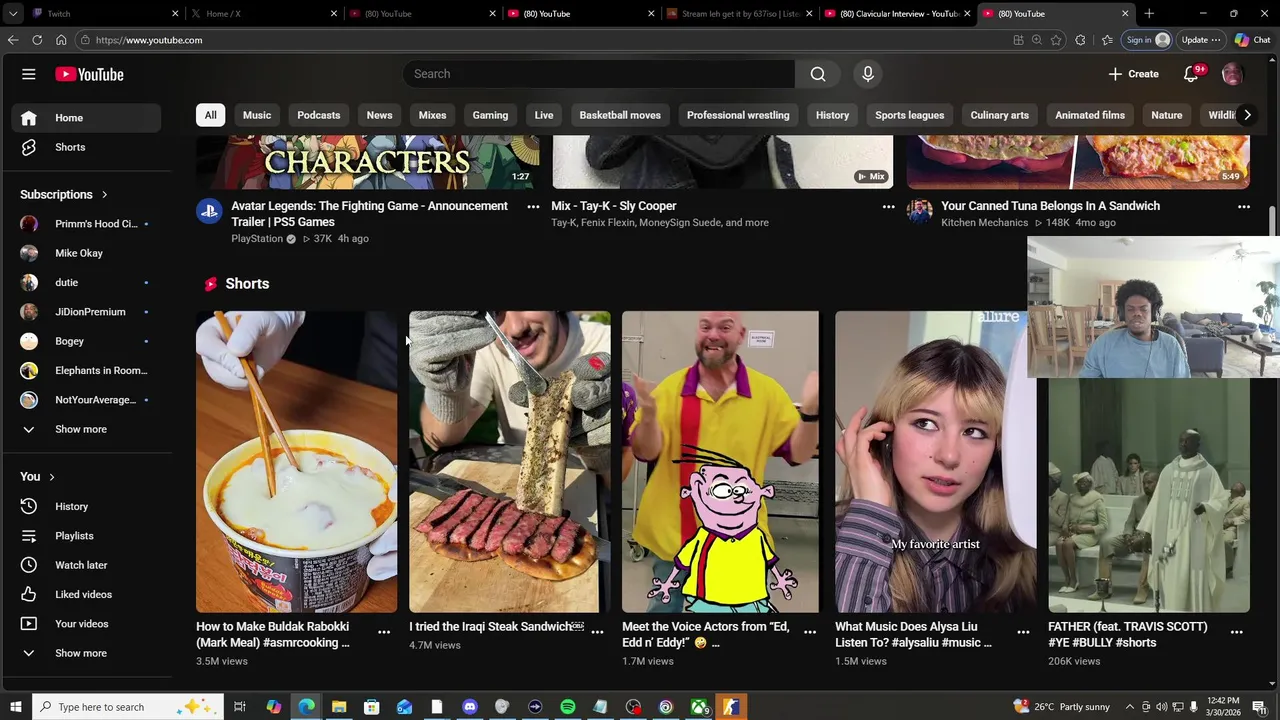Screen dimensions: 1280x720
Task: Open Avatar Legends announcement trailer title
Action: click(x=369, y=214)
